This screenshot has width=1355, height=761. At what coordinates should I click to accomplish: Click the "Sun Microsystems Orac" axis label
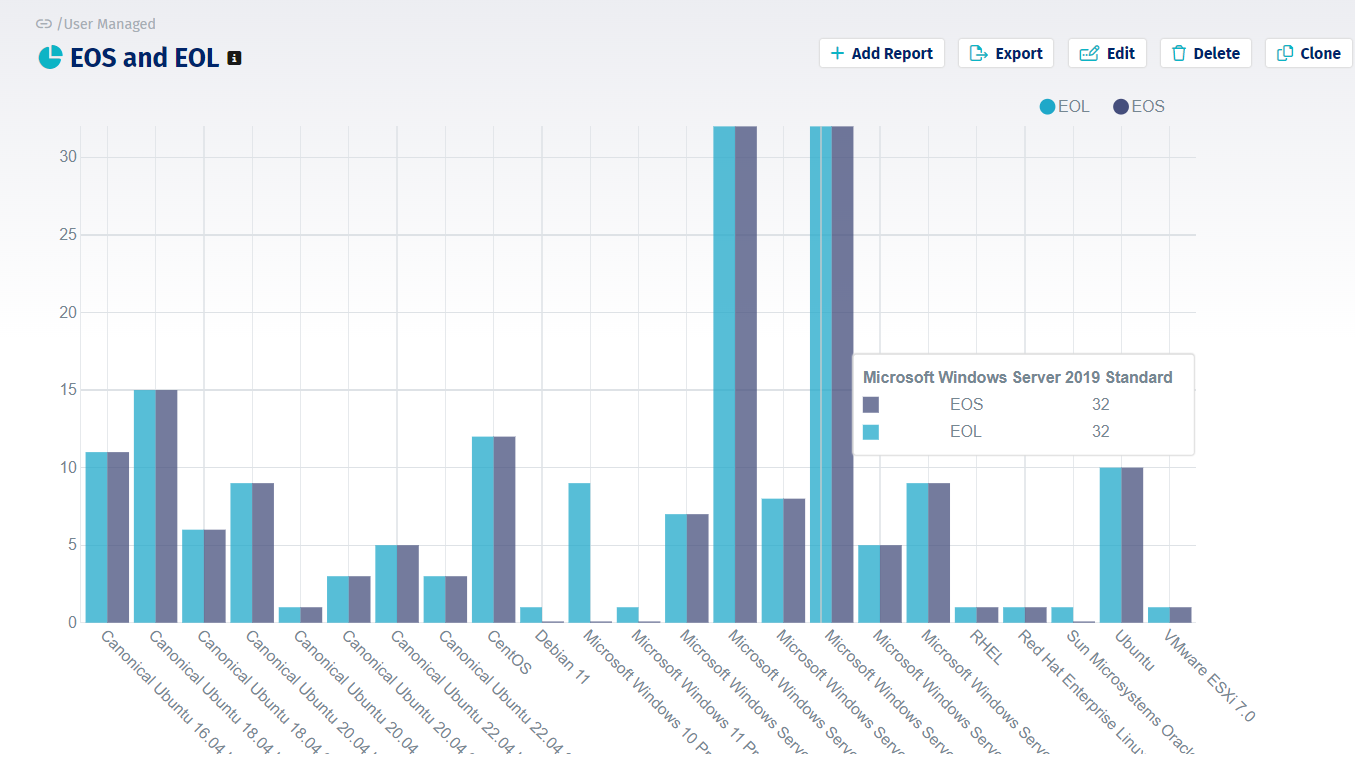click(1129, 691)
